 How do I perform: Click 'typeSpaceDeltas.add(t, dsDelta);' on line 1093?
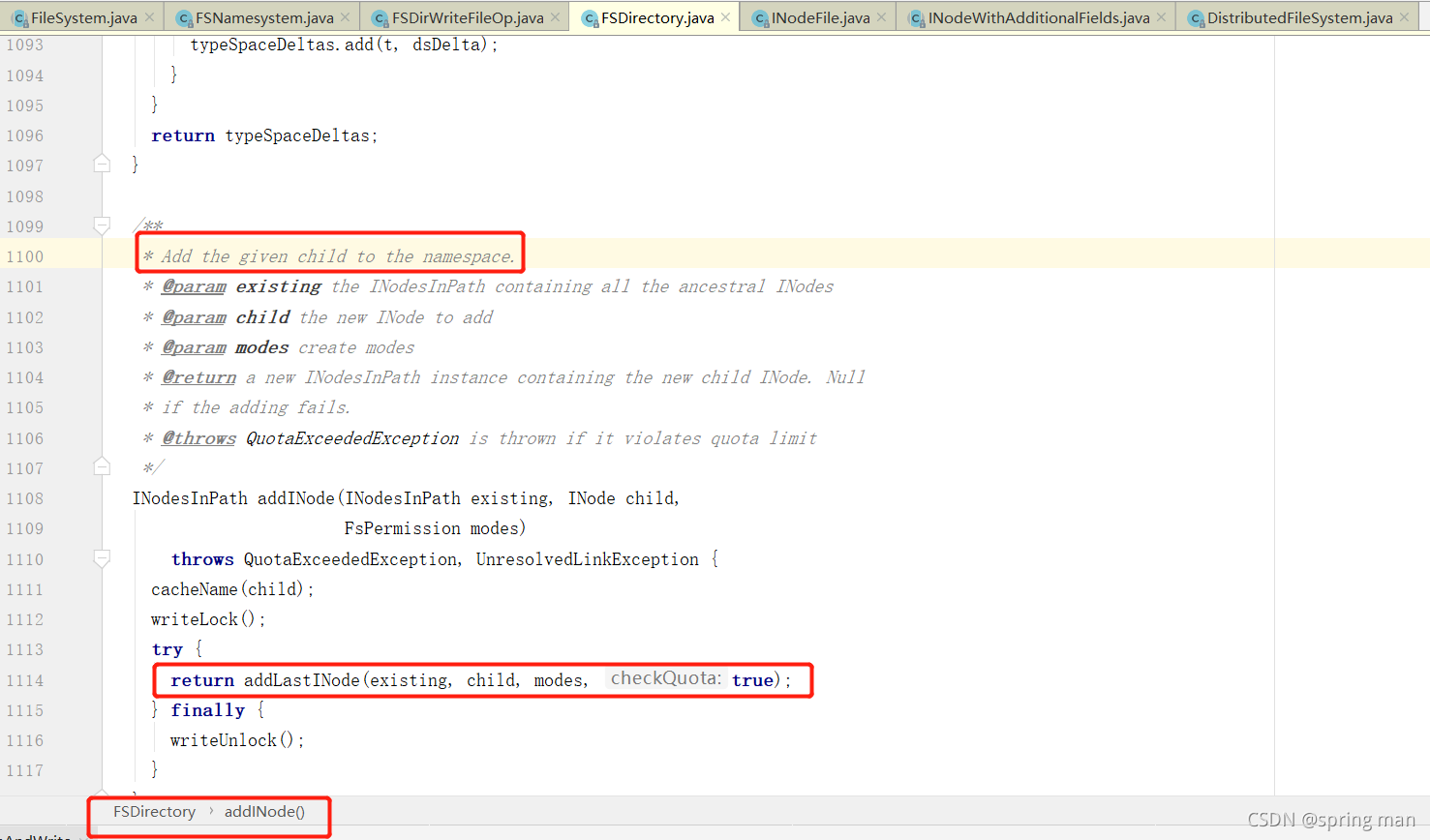click(345, 45)
